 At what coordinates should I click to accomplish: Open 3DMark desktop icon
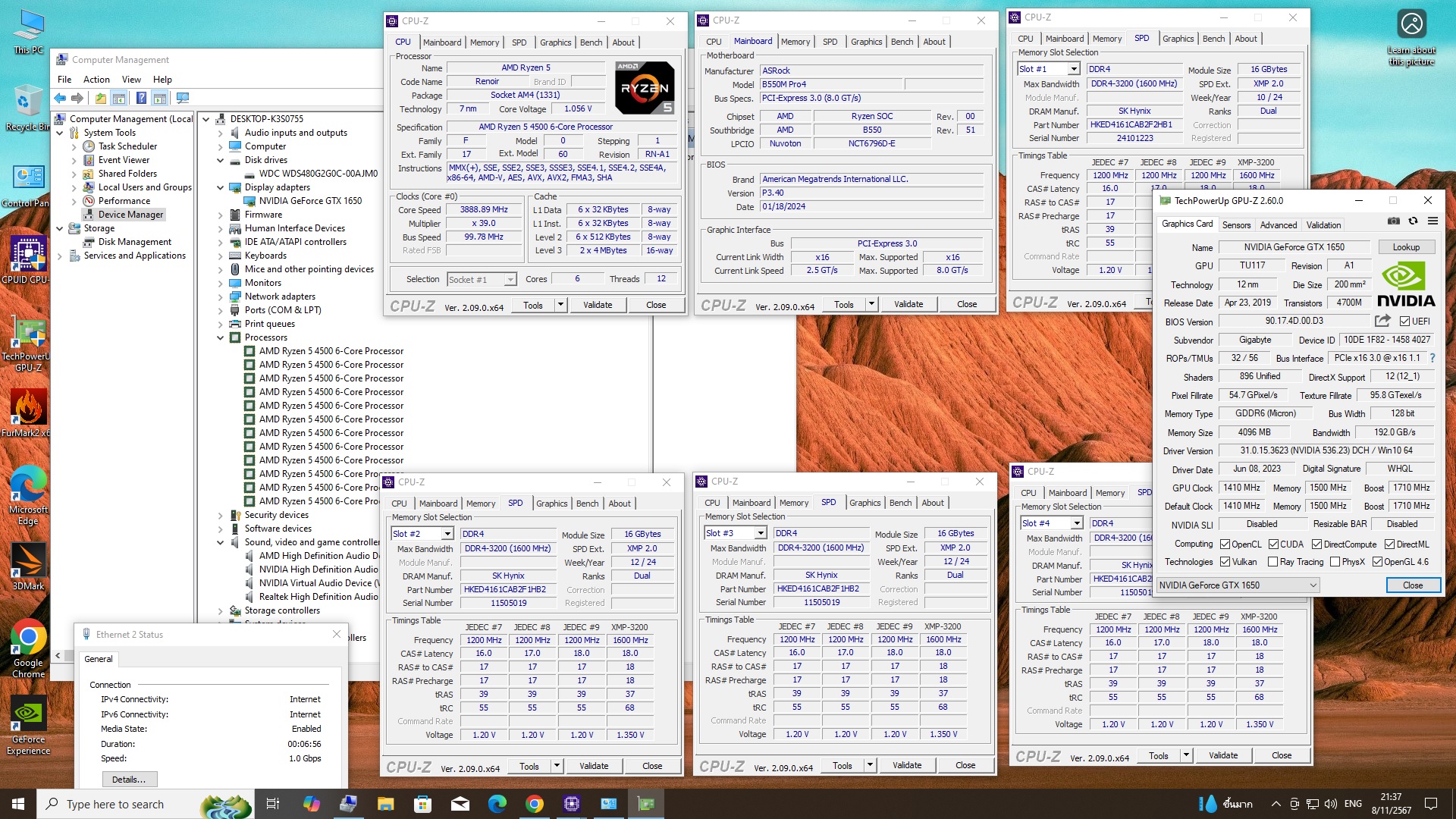pyautogui.click(x=28, y=566)
